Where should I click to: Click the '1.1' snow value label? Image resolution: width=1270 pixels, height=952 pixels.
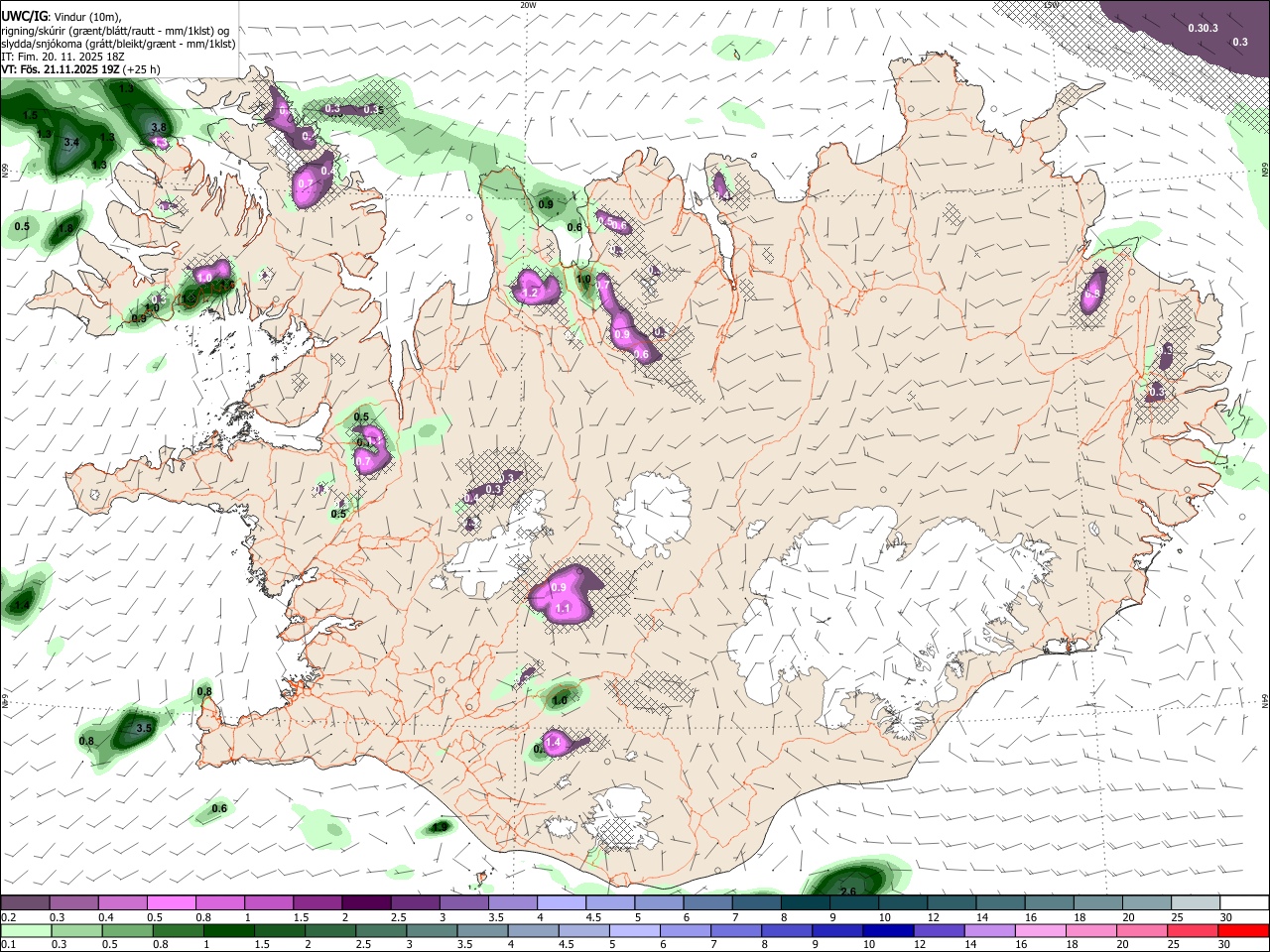tap(563, 608)
